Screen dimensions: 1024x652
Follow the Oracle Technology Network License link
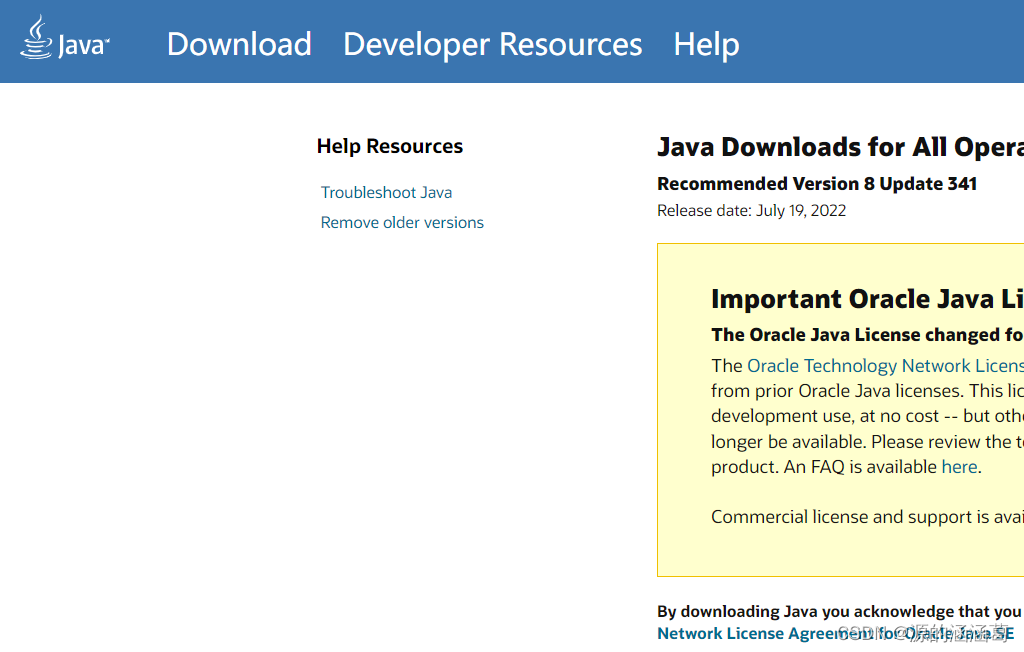[885, 366]
